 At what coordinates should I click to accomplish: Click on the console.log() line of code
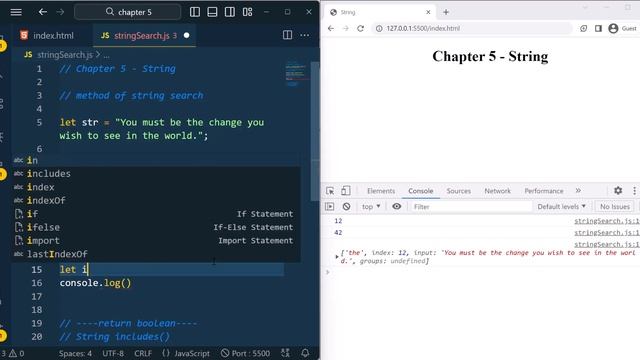tap(96, 283)
